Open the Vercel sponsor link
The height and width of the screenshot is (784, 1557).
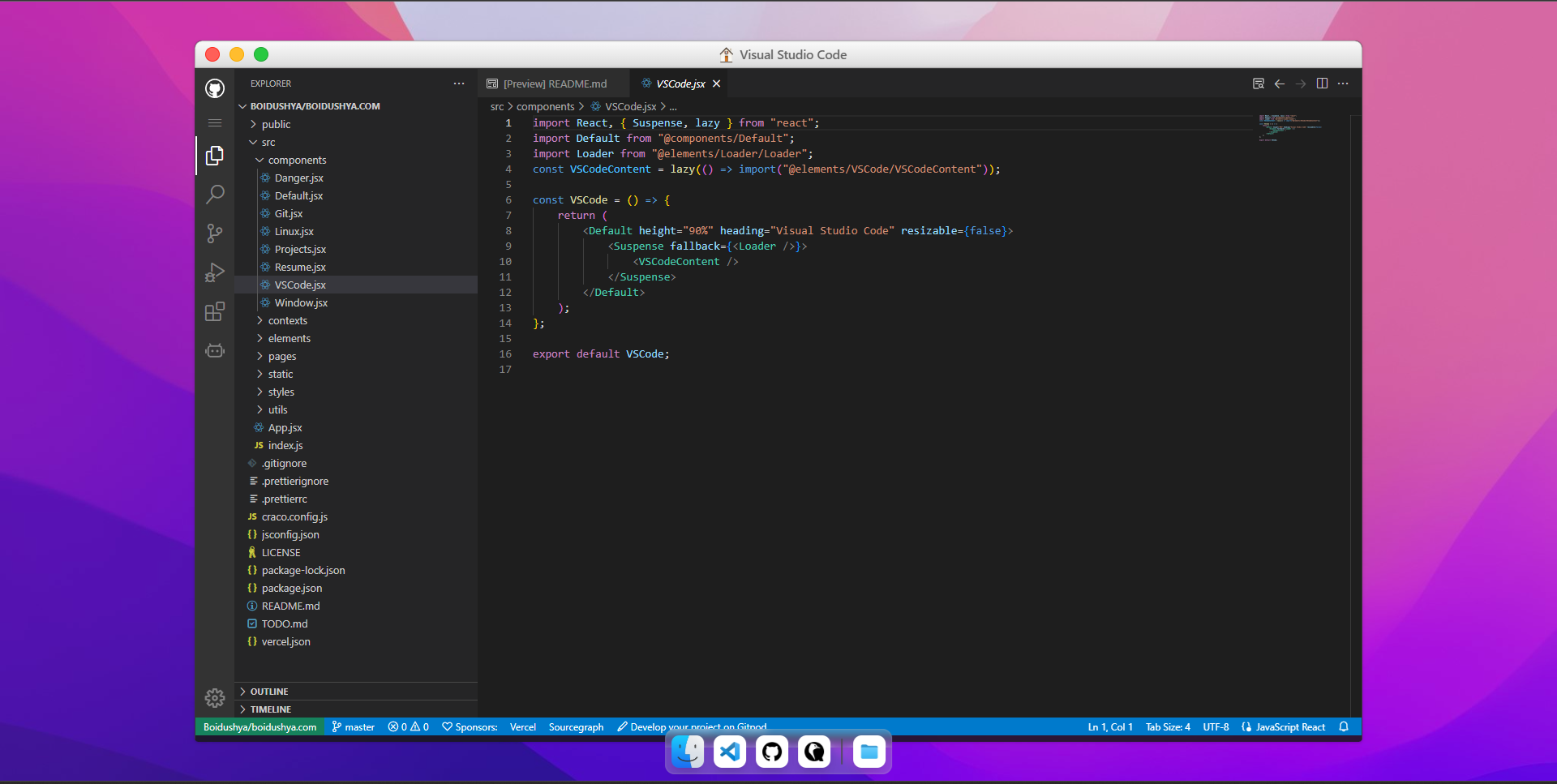tap(523, 726)
